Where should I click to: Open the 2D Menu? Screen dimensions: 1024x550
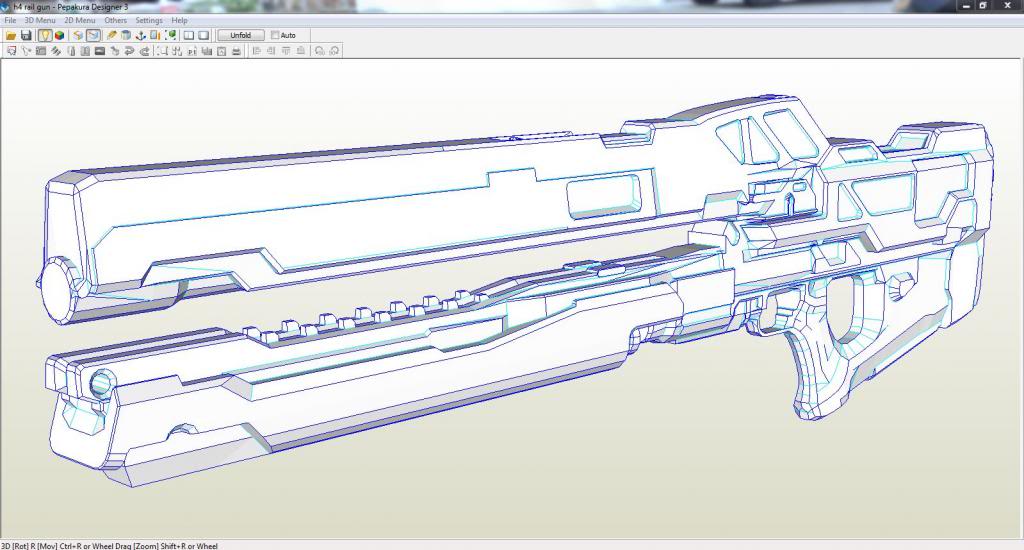[x=80, y=20]
